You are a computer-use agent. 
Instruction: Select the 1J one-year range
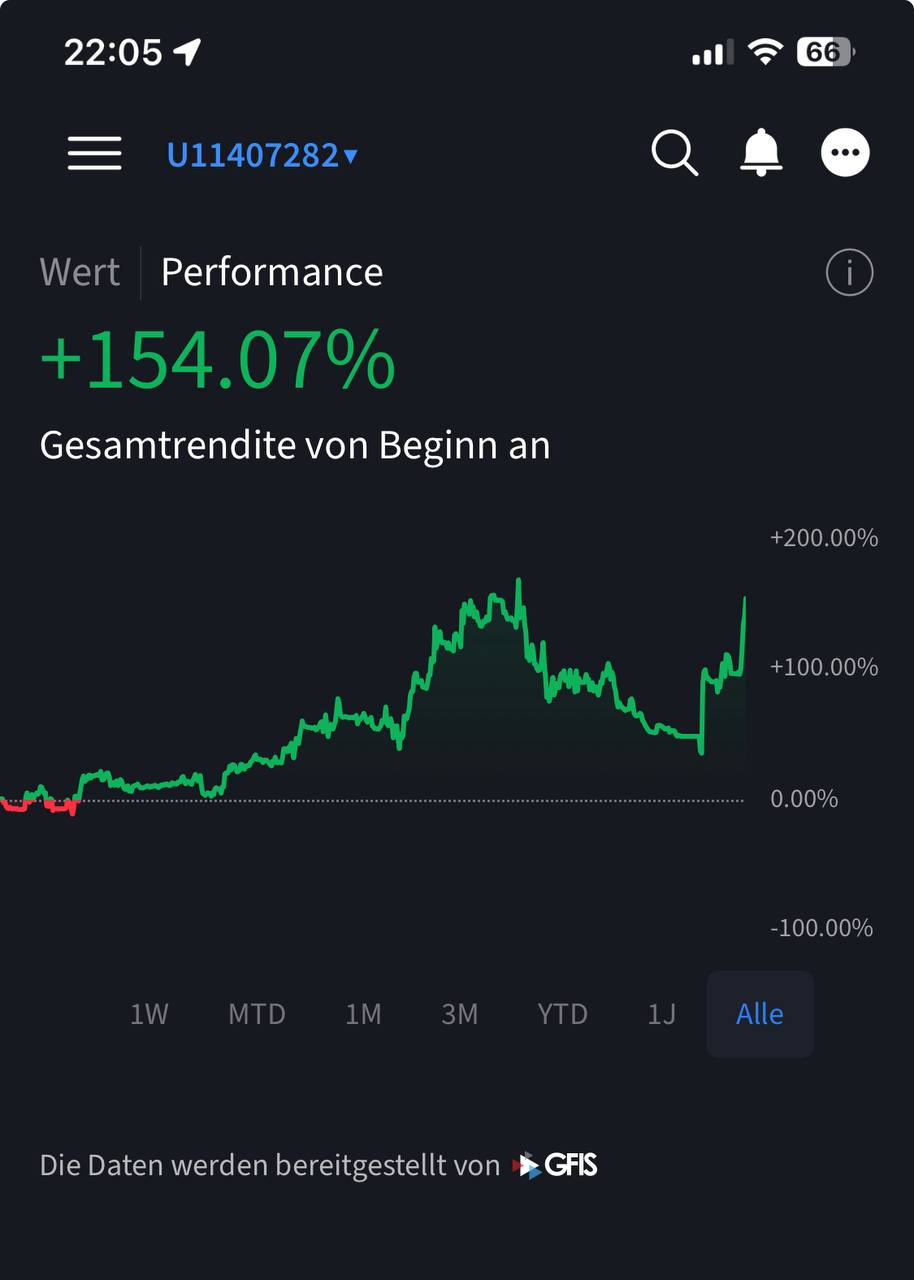(x=662, y=1014)
